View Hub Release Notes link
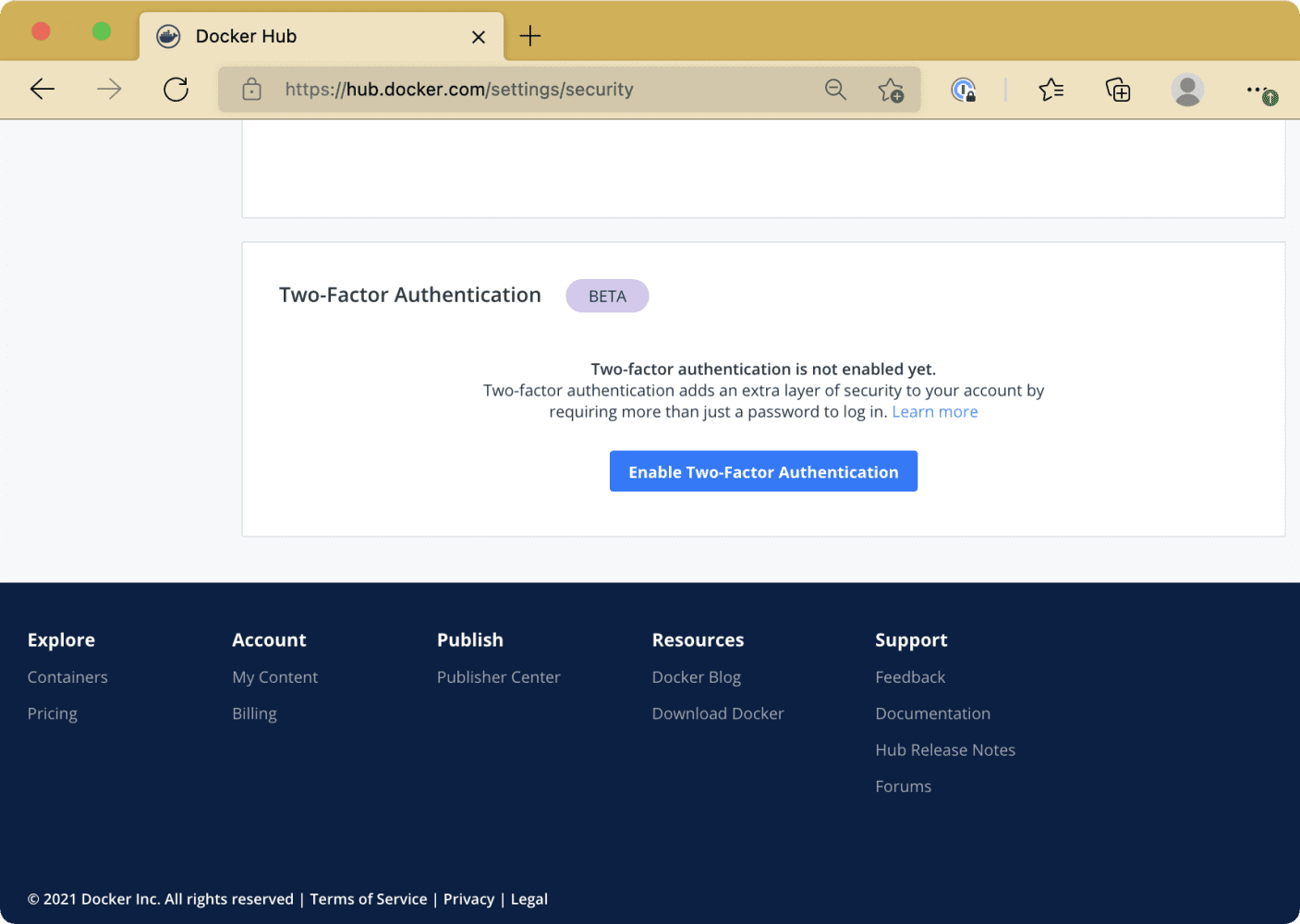 (x=945, y=750)
